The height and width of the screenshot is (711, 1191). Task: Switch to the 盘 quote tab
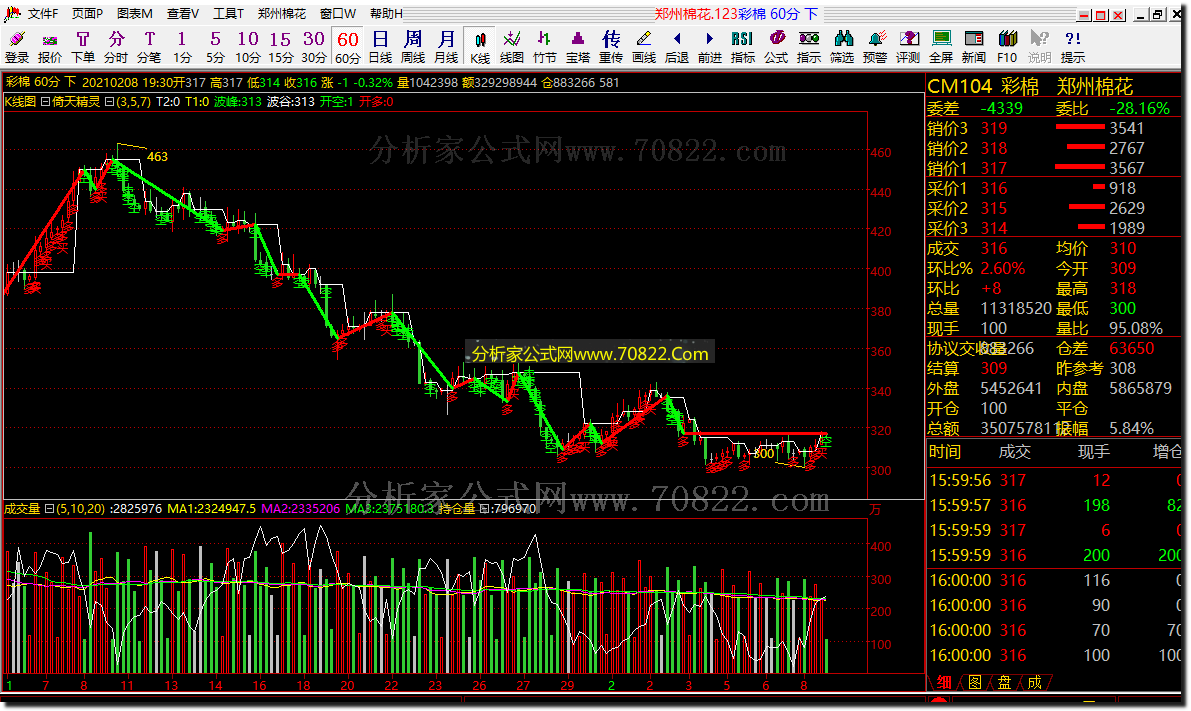(x=1004, y=682)
